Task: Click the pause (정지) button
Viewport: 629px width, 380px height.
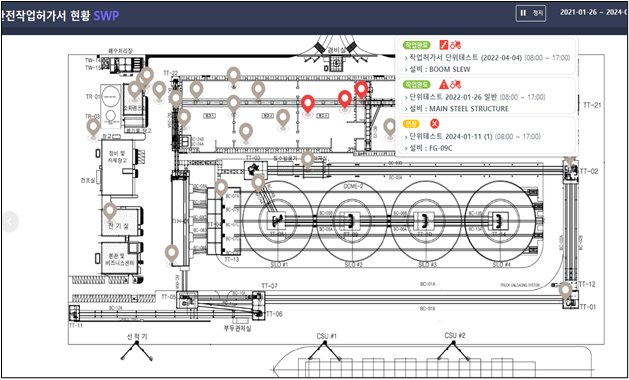Action: pos(530,13)
